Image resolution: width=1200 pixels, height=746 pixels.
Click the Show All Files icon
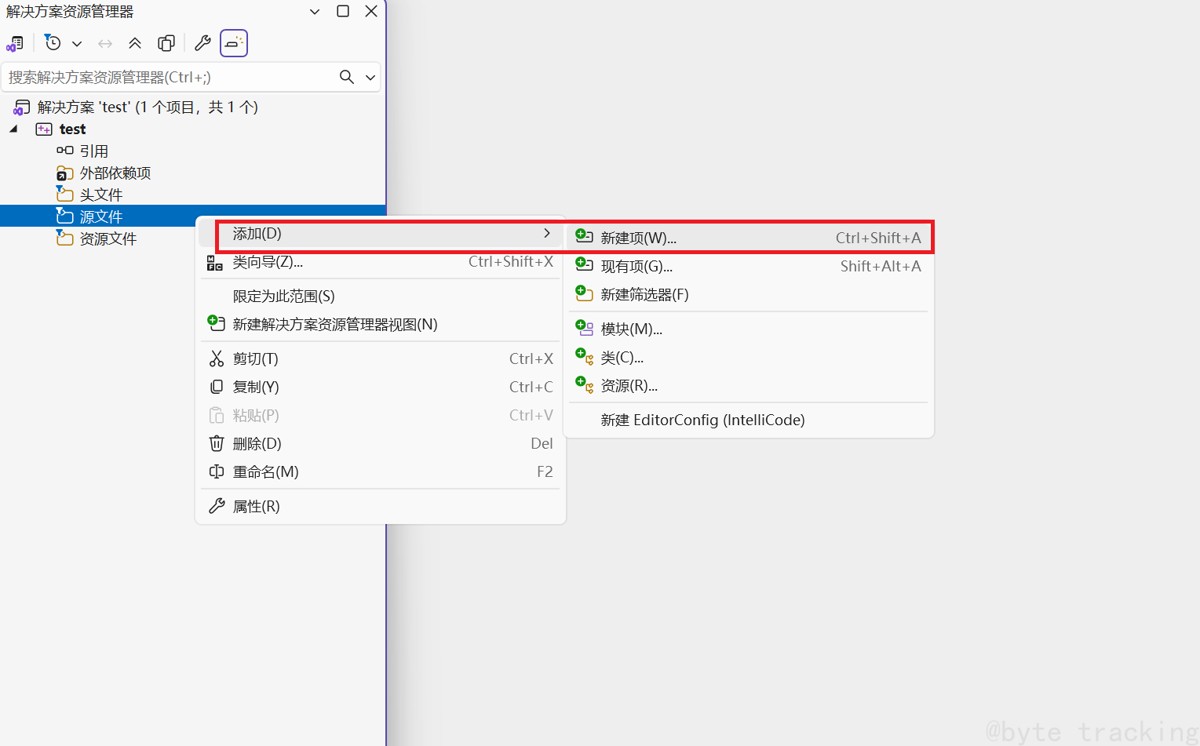tap(166, 43)
